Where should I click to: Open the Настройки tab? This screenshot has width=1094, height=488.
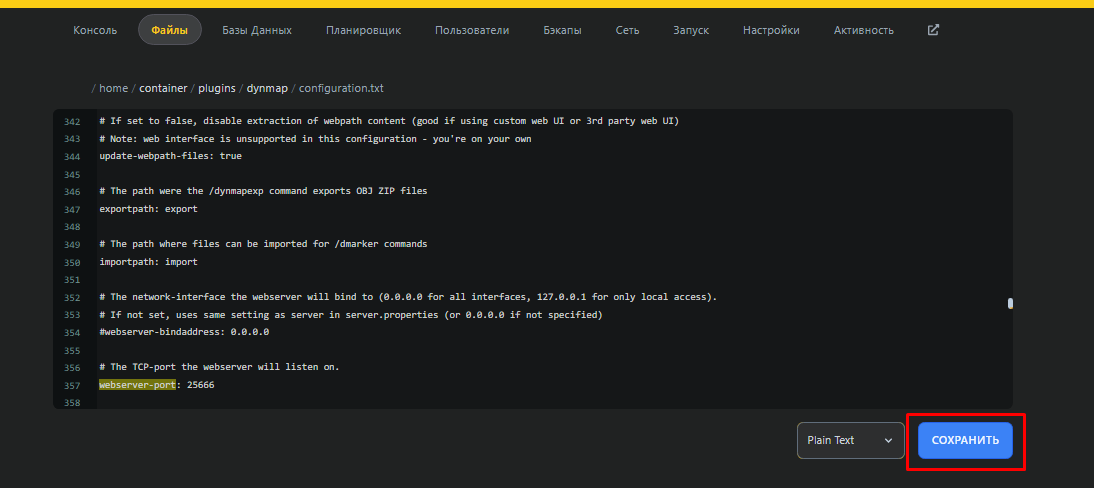[x=771, y=30]
